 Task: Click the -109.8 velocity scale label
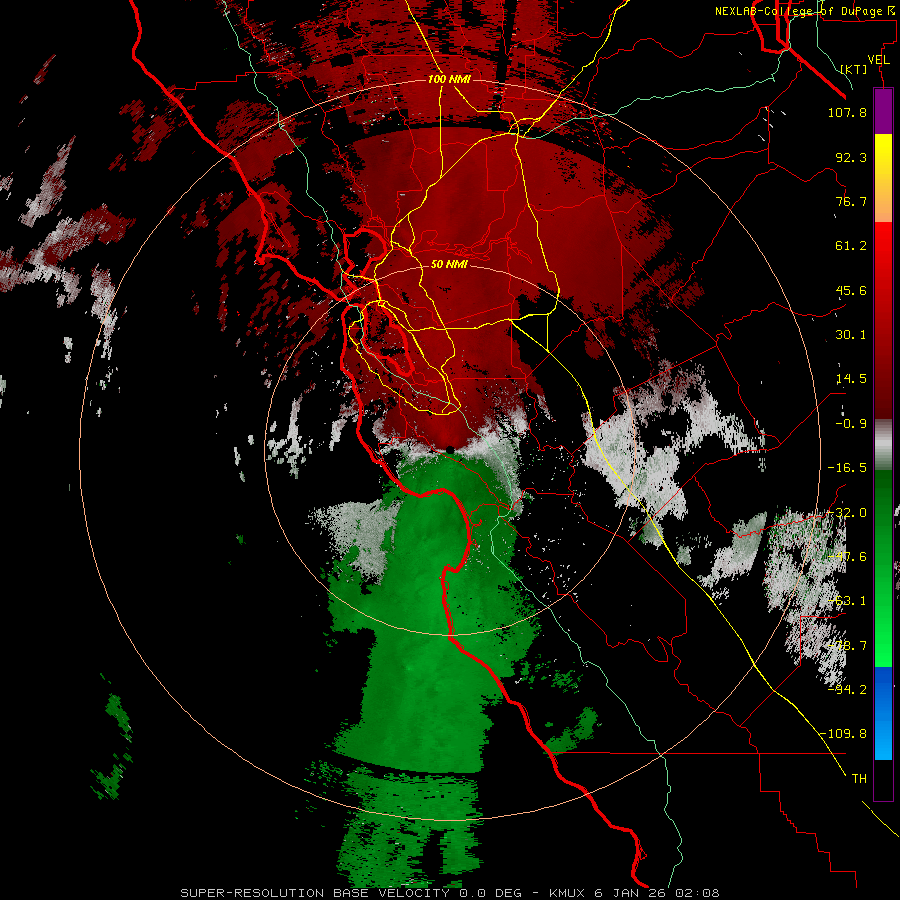coord(844,734)
